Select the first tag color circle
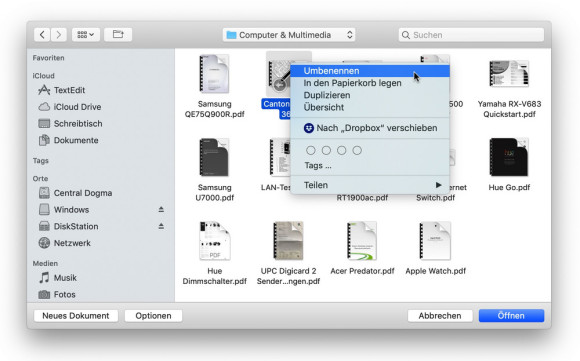The height and width of the screenshot is (361, 580). (311, 151)
